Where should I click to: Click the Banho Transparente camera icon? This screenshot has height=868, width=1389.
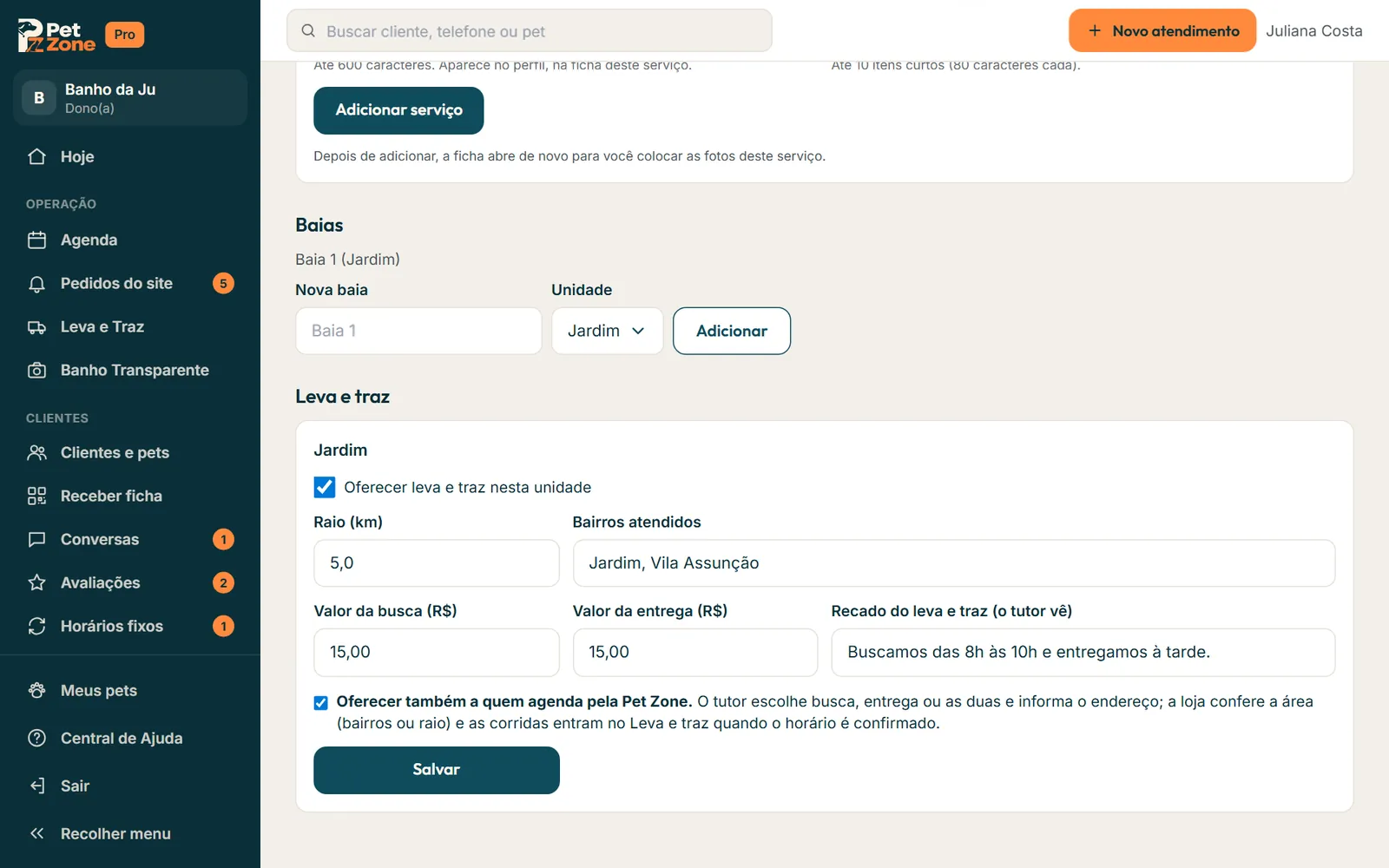point(36,371)
